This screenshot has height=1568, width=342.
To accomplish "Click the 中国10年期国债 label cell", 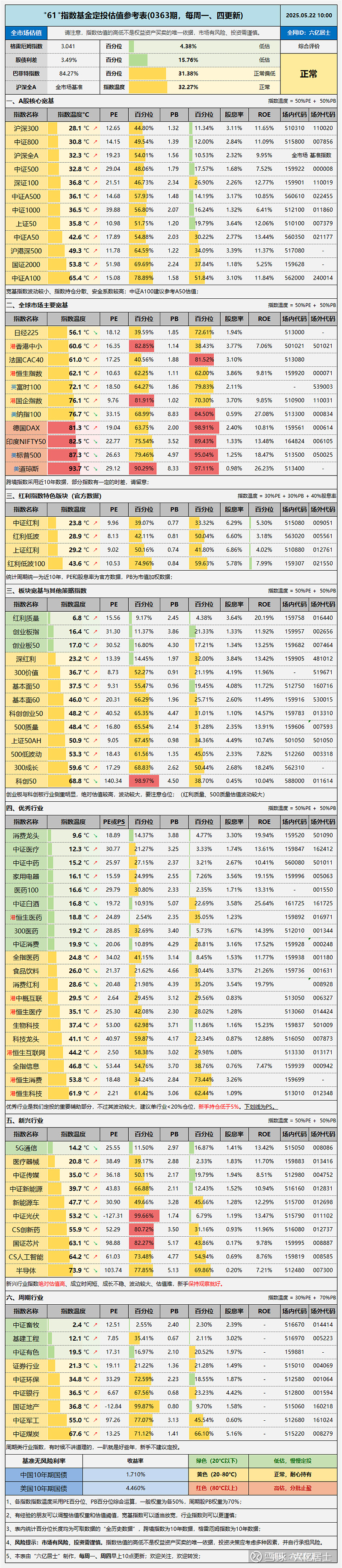I will point(44,1474).
